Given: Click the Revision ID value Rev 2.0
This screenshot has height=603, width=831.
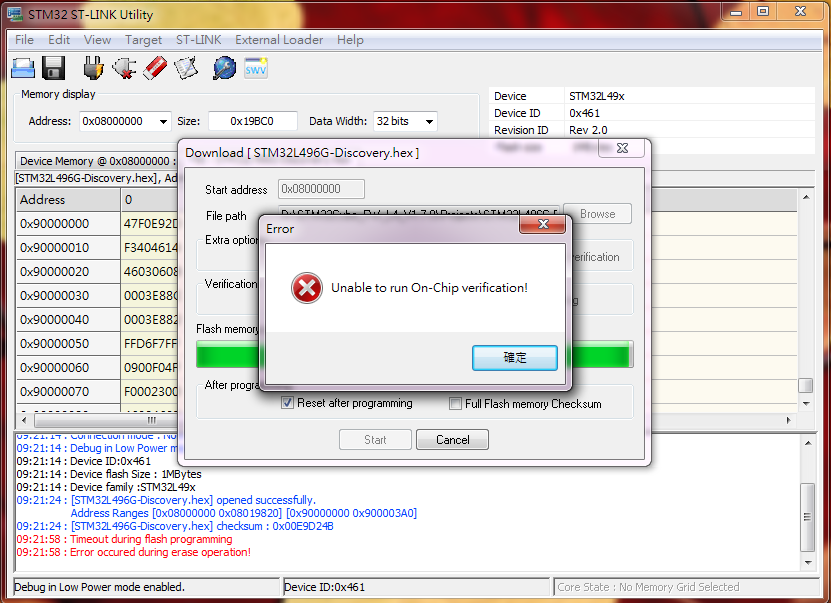Looking at the screenshot, I should 588,130.
